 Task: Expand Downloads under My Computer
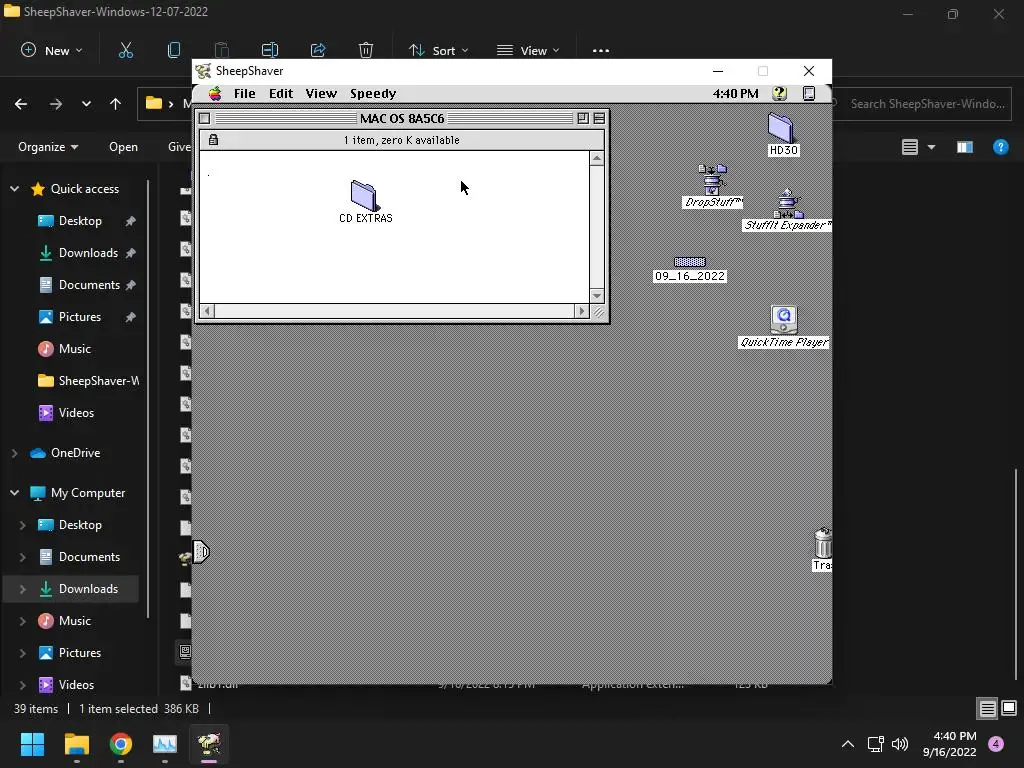23,588
